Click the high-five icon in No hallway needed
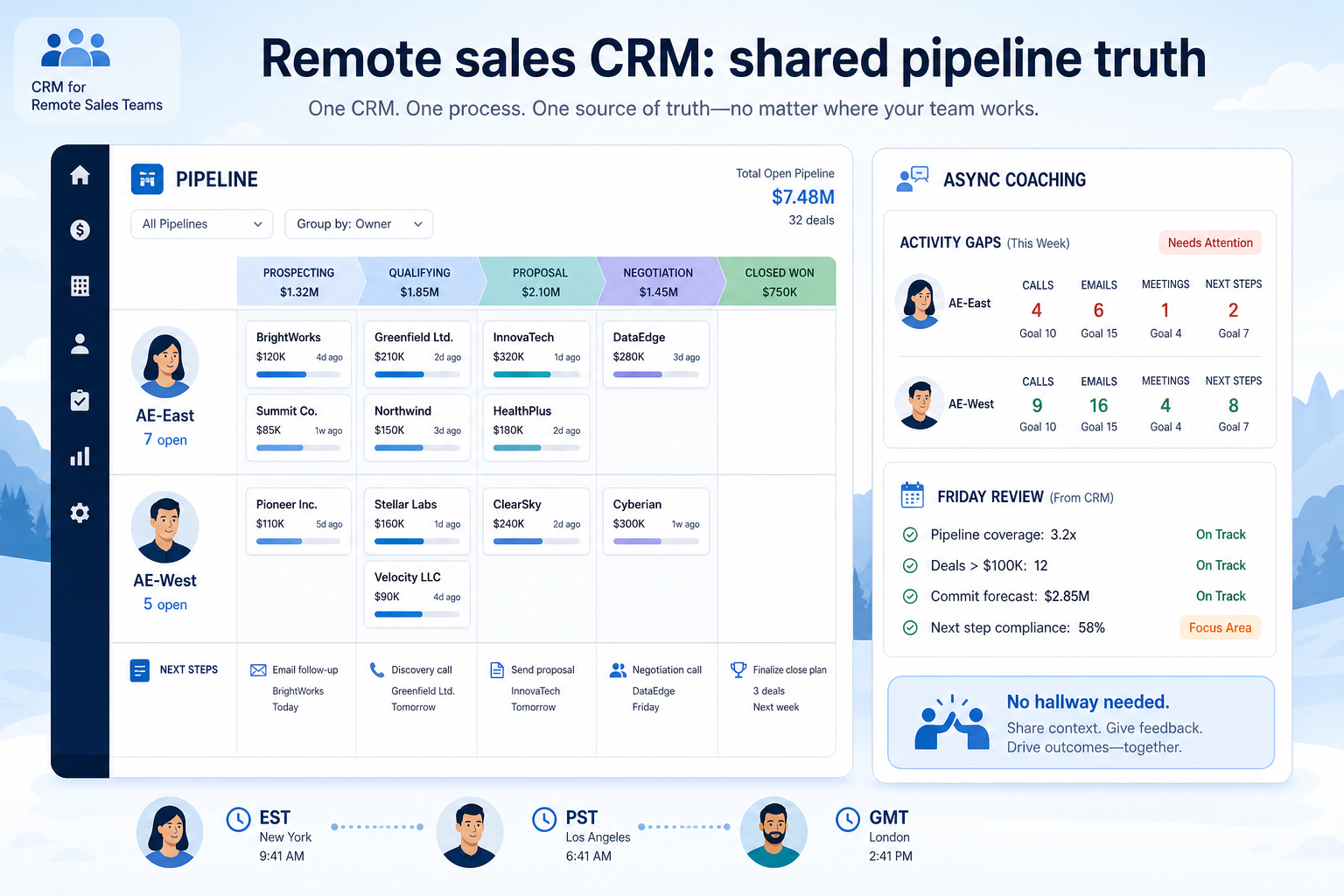This screenshot has height=896, width=1344. click(952, 723)
